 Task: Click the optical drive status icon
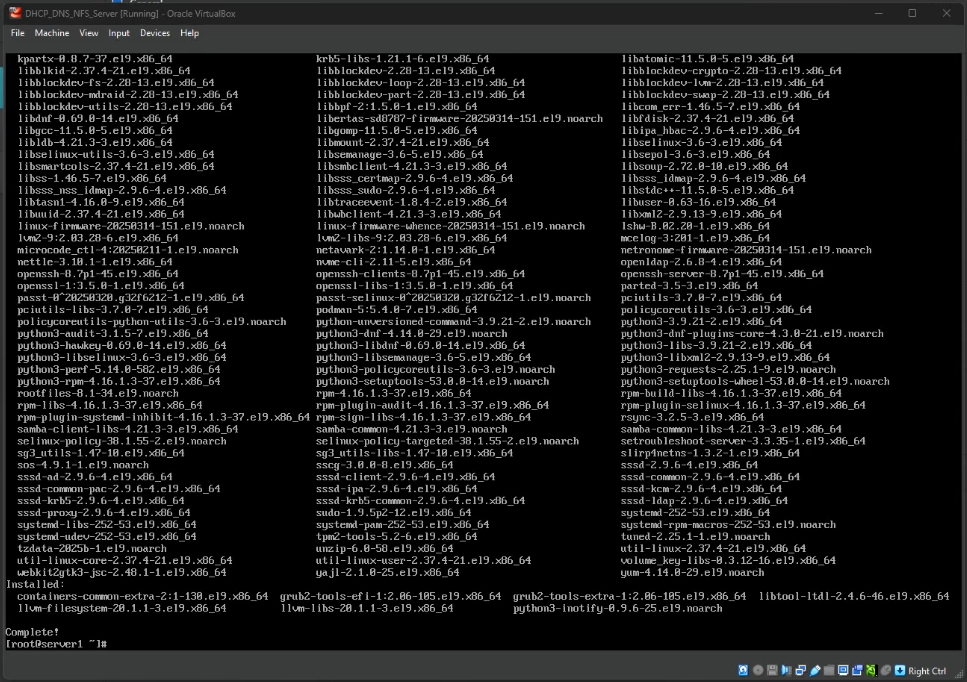click(x=758, y=670)
